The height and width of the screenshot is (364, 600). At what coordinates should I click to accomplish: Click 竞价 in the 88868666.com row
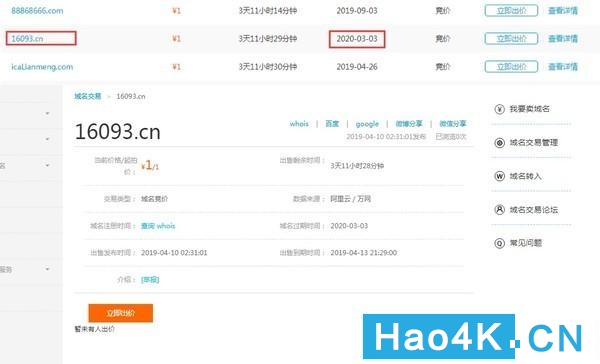coord(443,11)
